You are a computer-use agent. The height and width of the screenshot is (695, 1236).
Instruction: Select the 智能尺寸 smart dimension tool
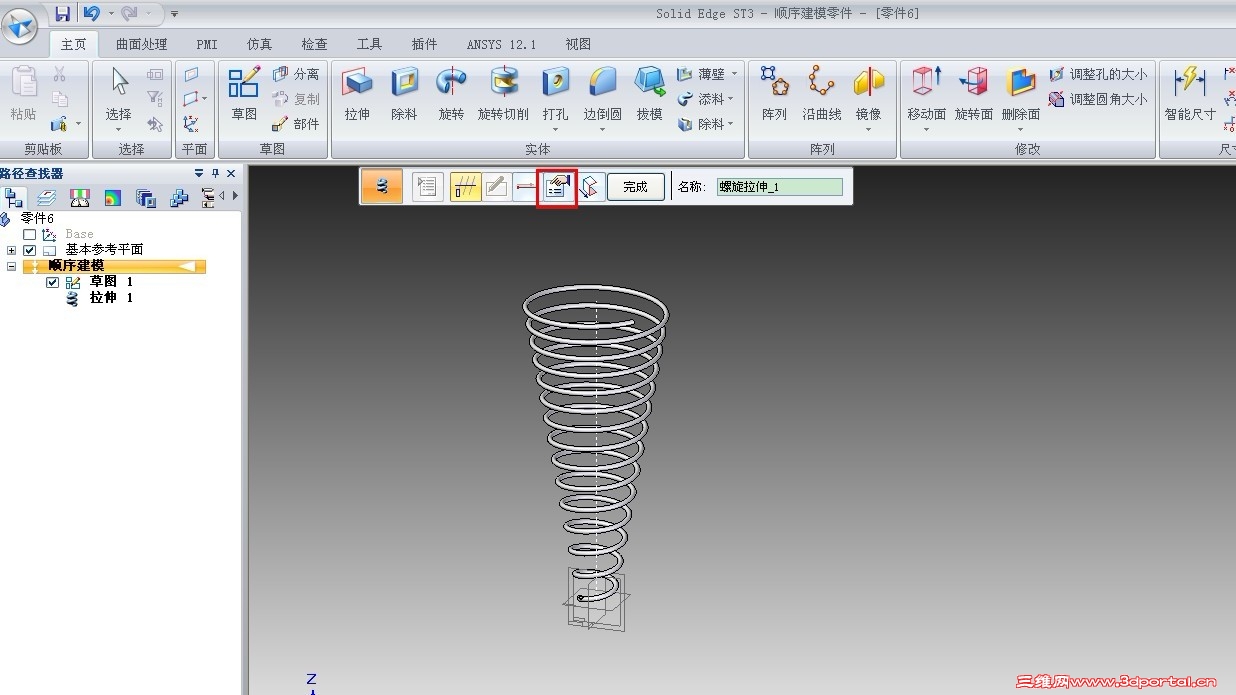coord(1190,93)
